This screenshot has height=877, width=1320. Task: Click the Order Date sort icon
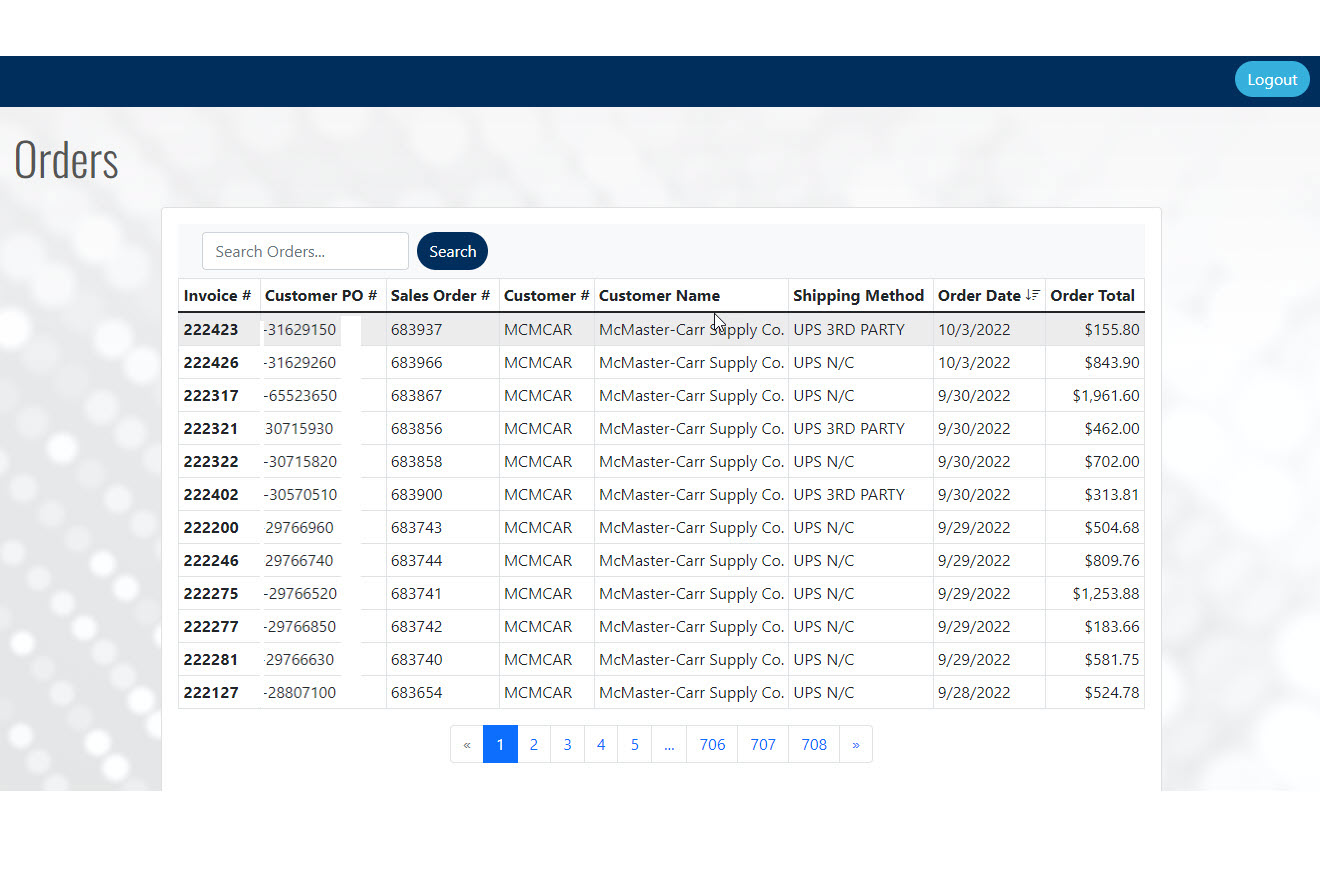pyautogui.click(x=1033, y=295)
